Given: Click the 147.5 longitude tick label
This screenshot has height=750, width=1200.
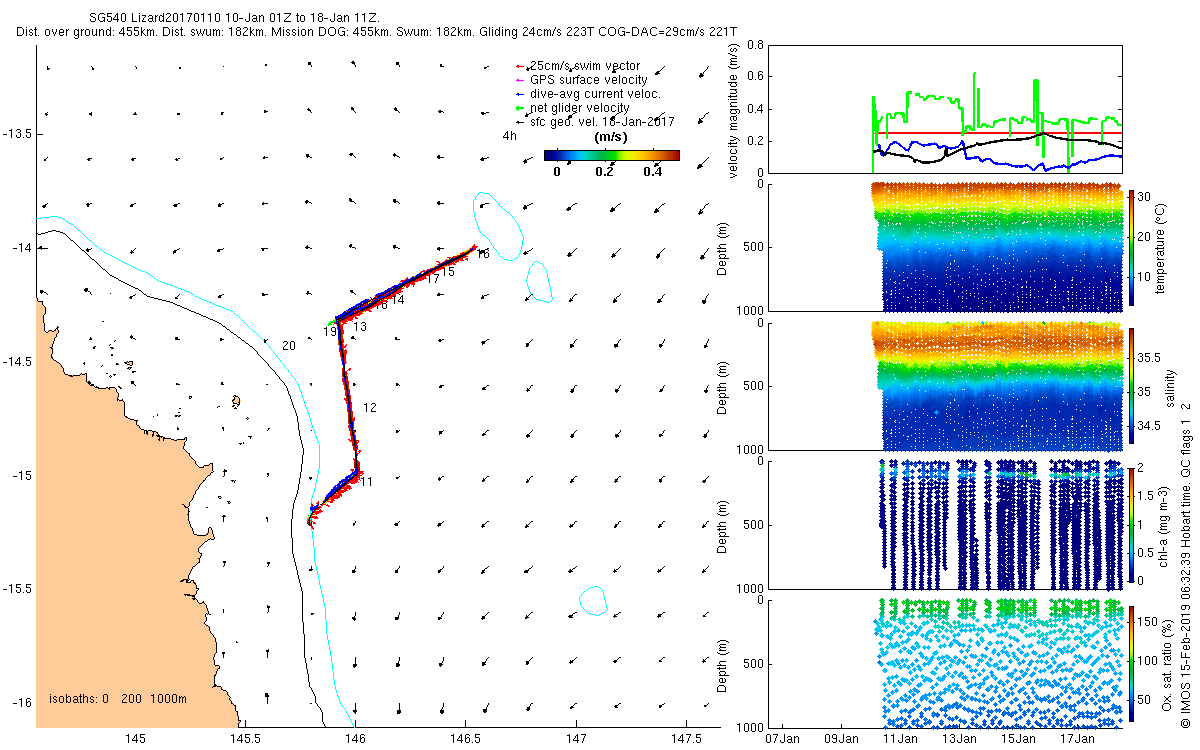Looking at the screenshot, I should (685, 739).
